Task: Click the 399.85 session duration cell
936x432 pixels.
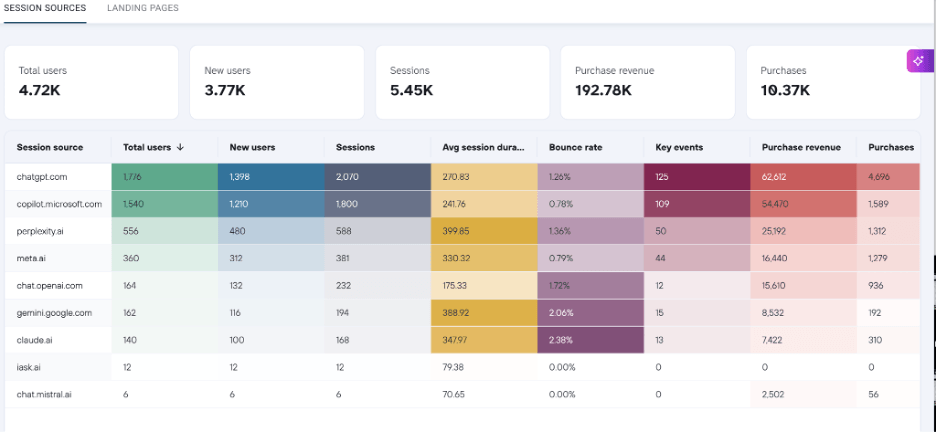Action: pyautogui.click(x=484, y=231)
